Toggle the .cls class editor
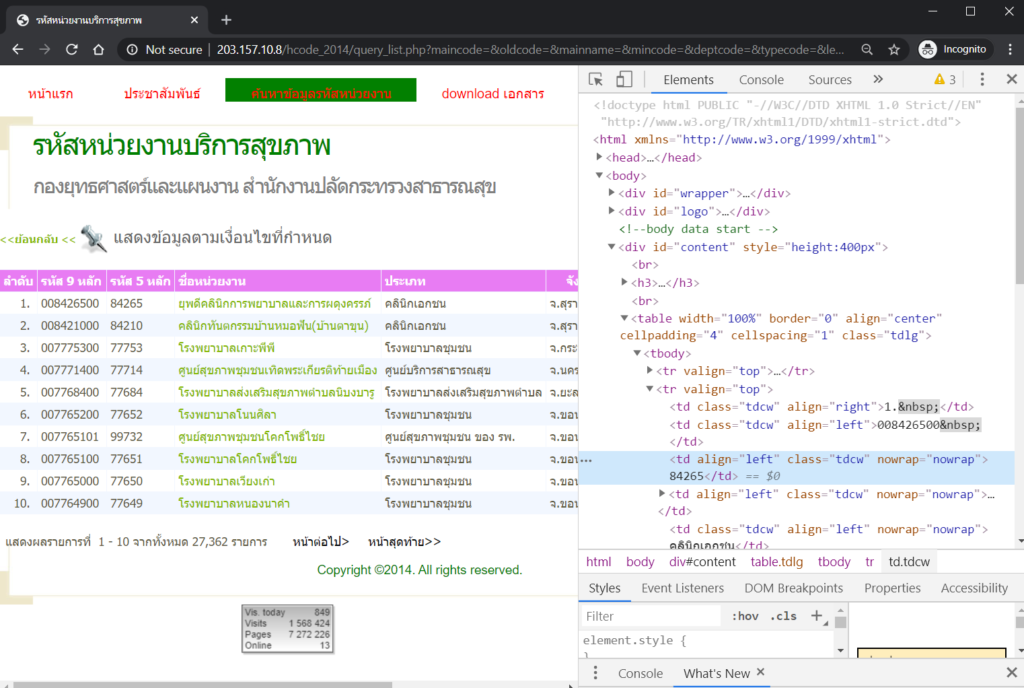Image resolution: width=1024 pixels, height=688 pixels. tap(785, 616)
